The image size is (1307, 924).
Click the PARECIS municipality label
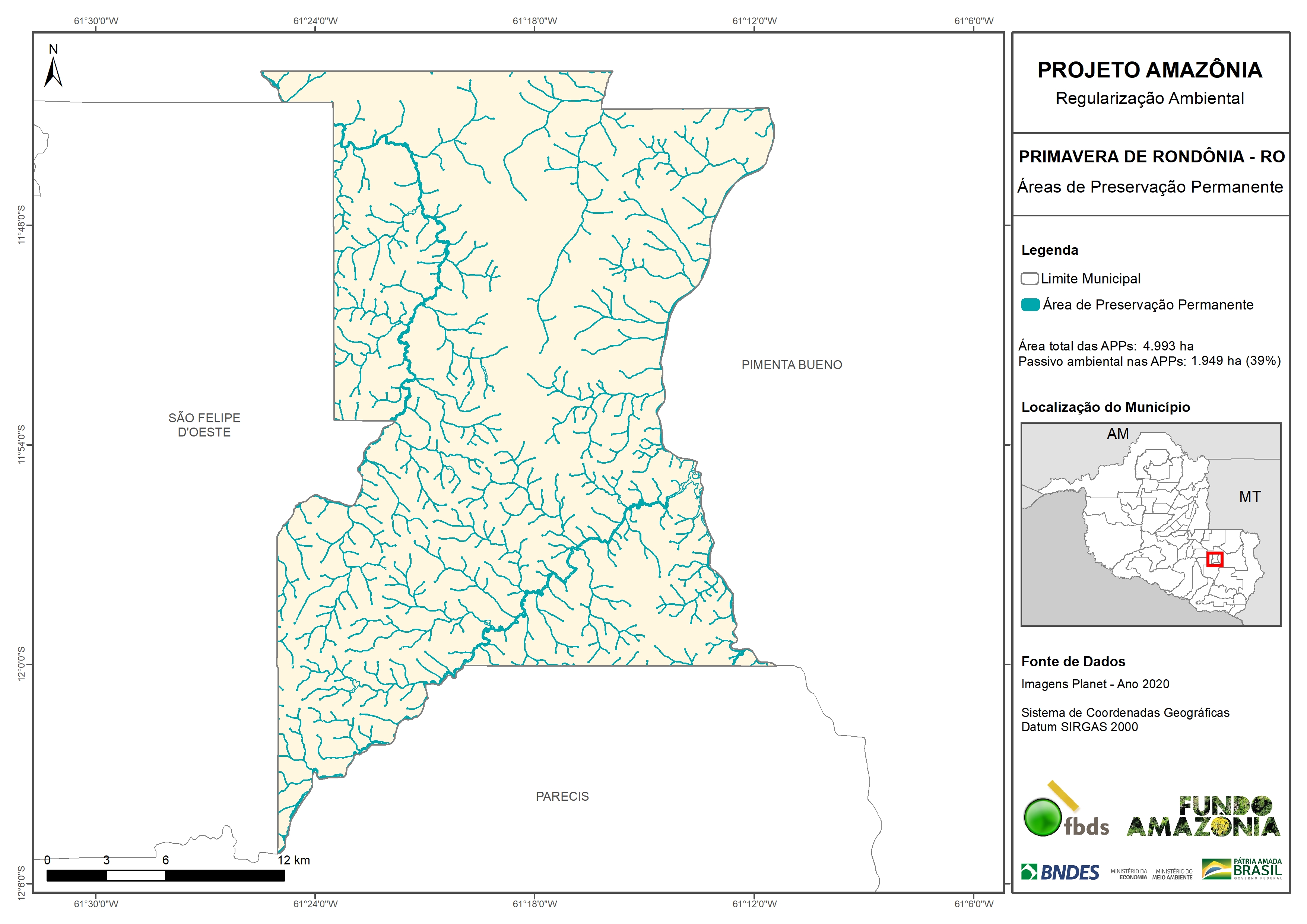562,797
